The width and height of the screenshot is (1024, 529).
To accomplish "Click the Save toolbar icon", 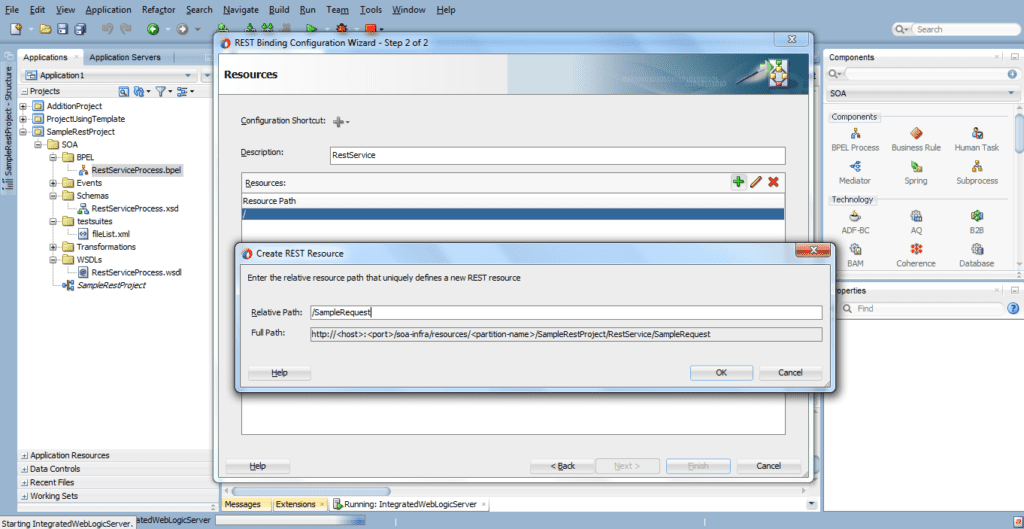I will (63, 29).
